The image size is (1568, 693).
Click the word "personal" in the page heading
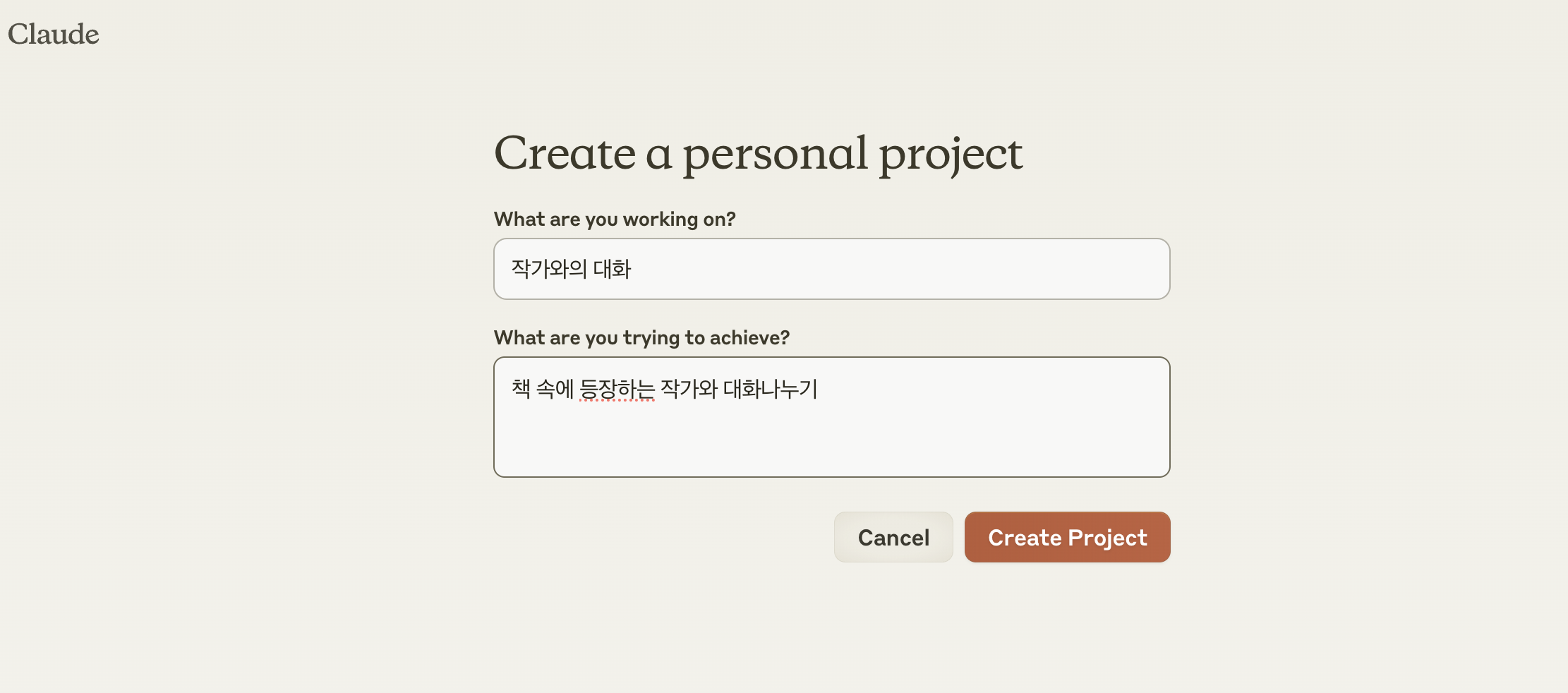pos(775,153)
